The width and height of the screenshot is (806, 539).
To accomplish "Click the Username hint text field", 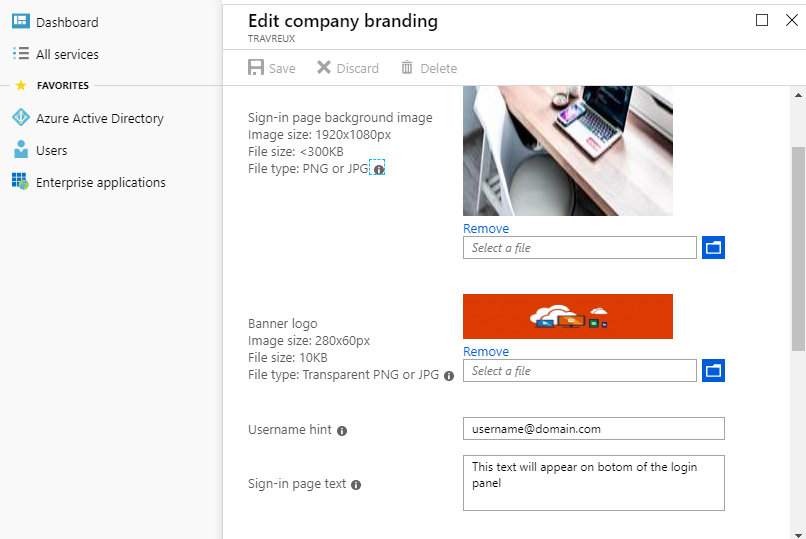I will (x=593, y=429).
